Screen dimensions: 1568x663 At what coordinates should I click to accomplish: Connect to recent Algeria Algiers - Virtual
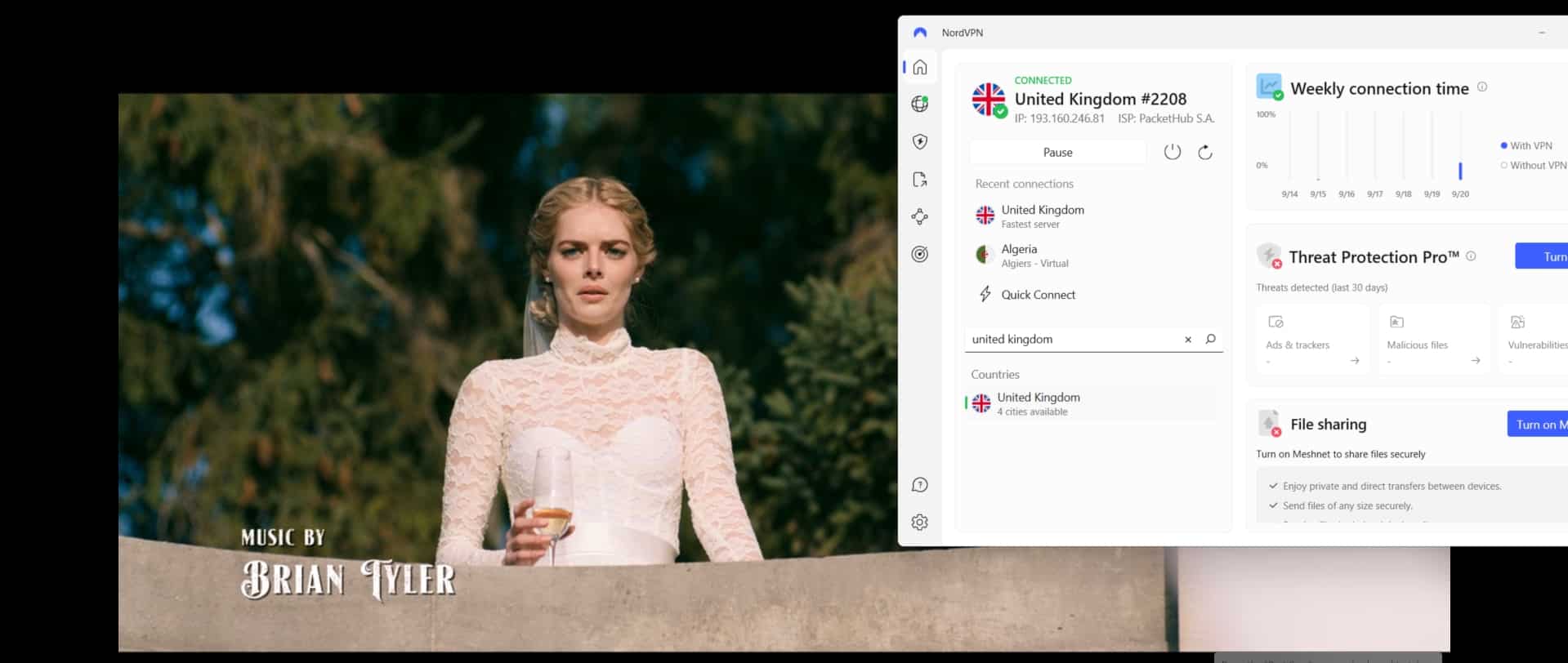(x=1093, y=256)
